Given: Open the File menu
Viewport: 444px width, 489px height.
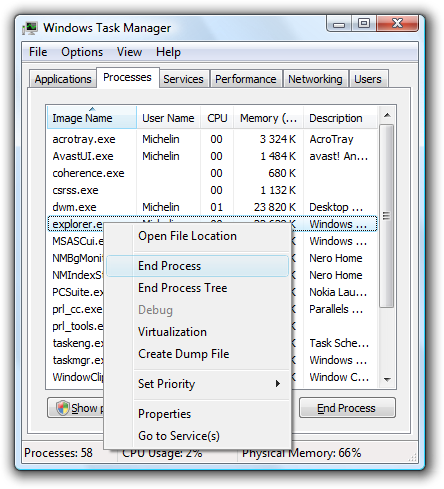Looking at the screenshot, I should 38,52.
